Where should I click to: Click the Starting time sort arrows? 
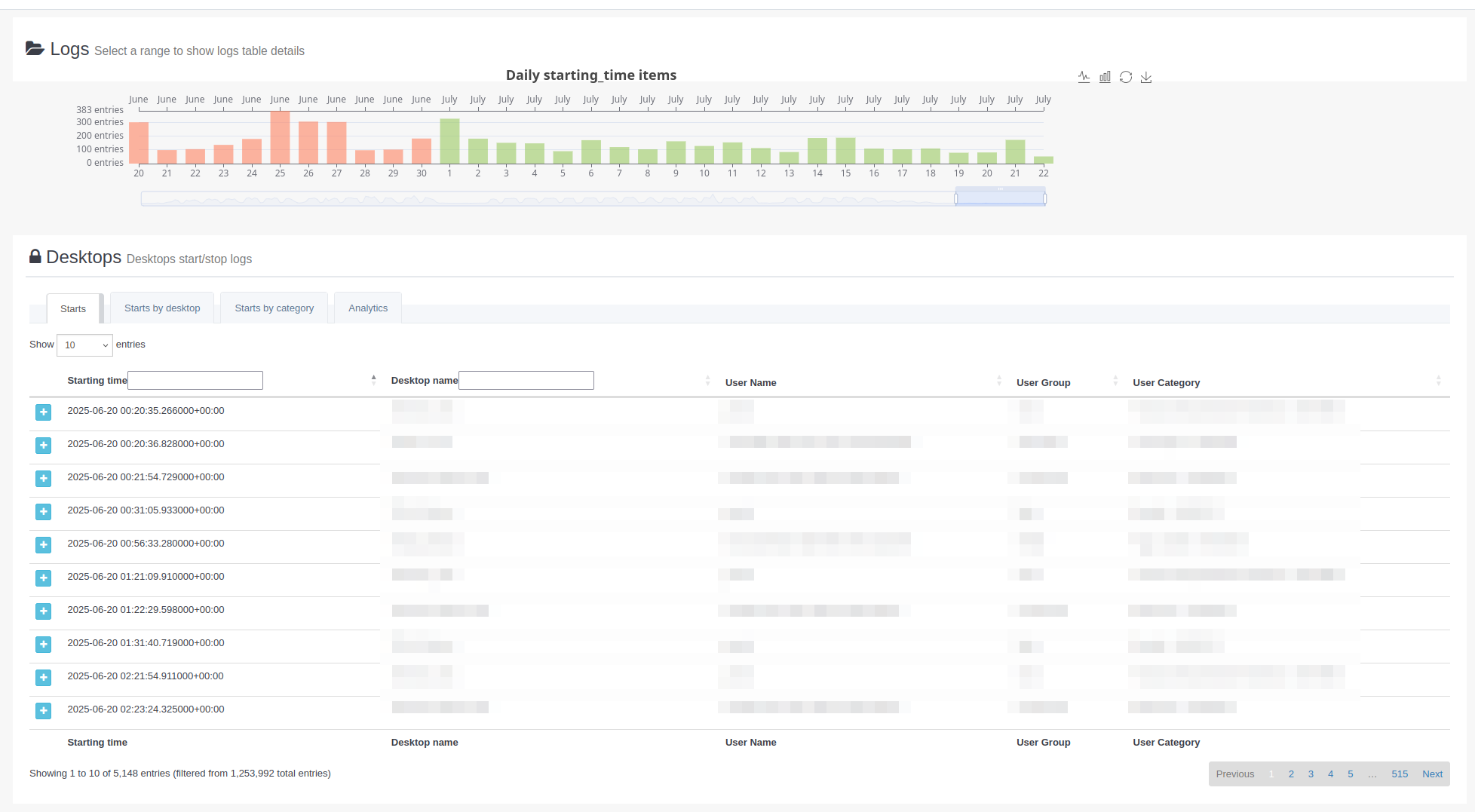(x=373, y=380)
